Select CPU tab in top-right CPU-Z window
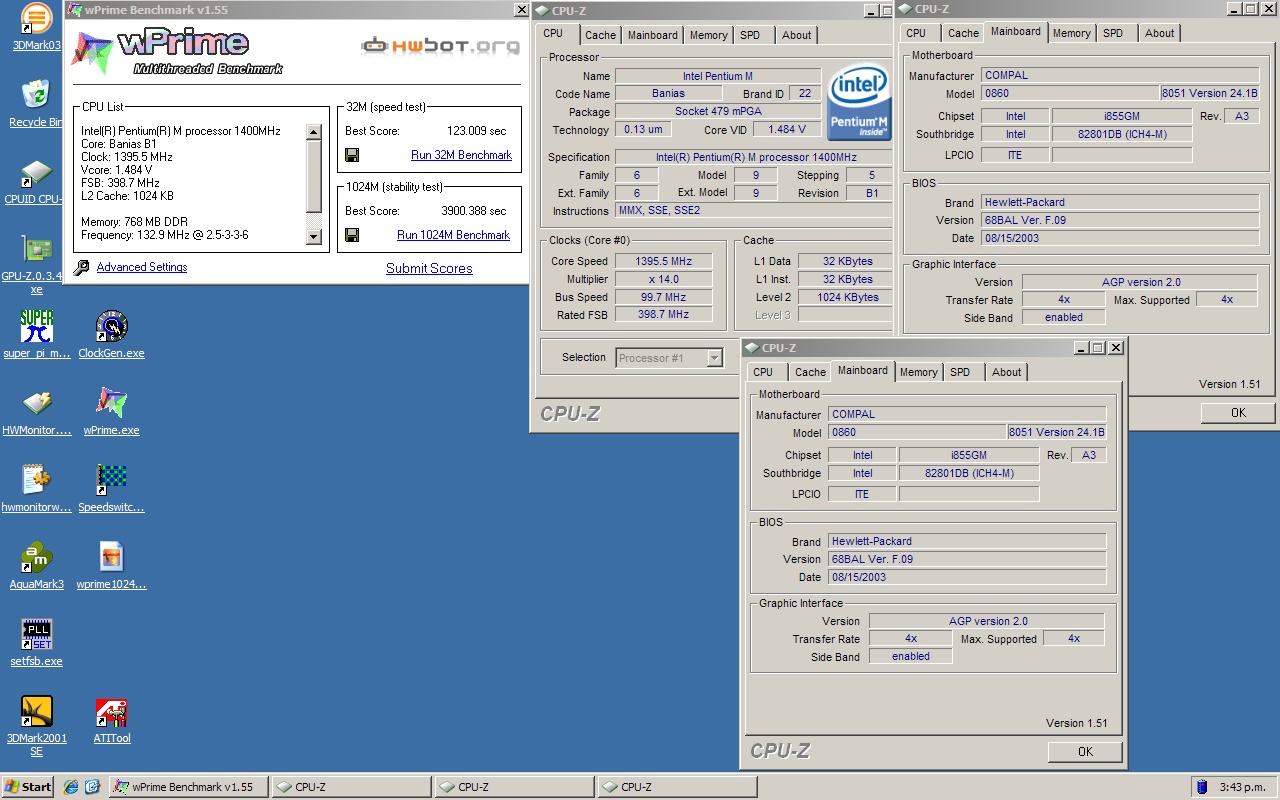Image resolution: width=1280 pixels, height=800 pixels. coord(916,33)
